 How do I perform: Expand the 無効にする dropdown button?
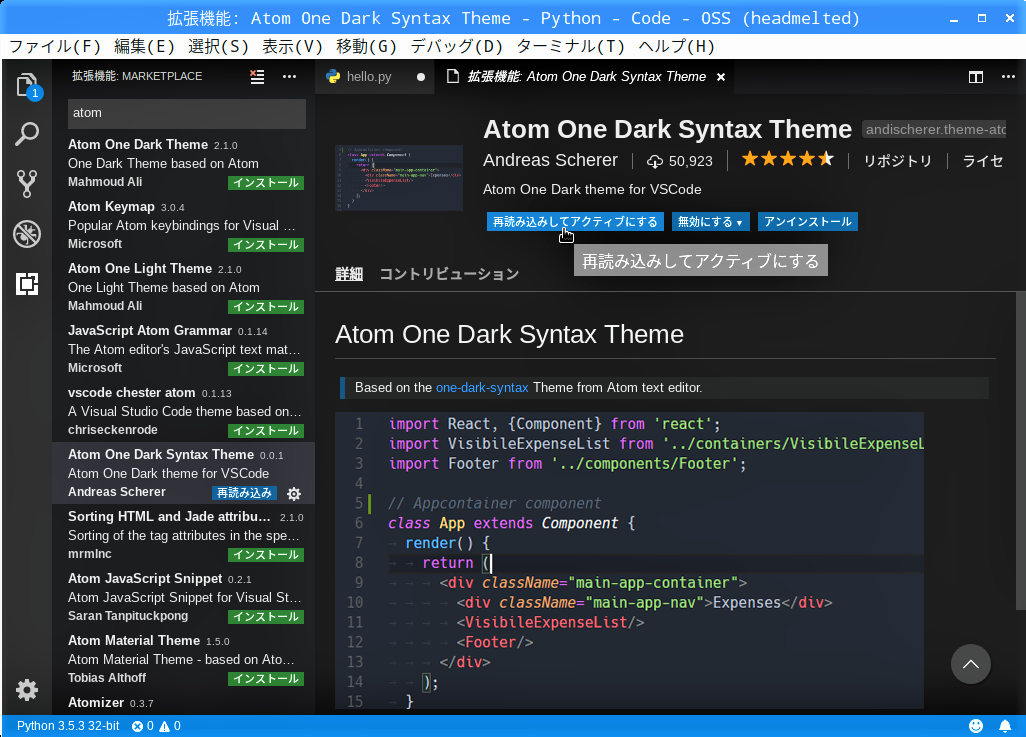pyautogui.click(x=710, y=222)
